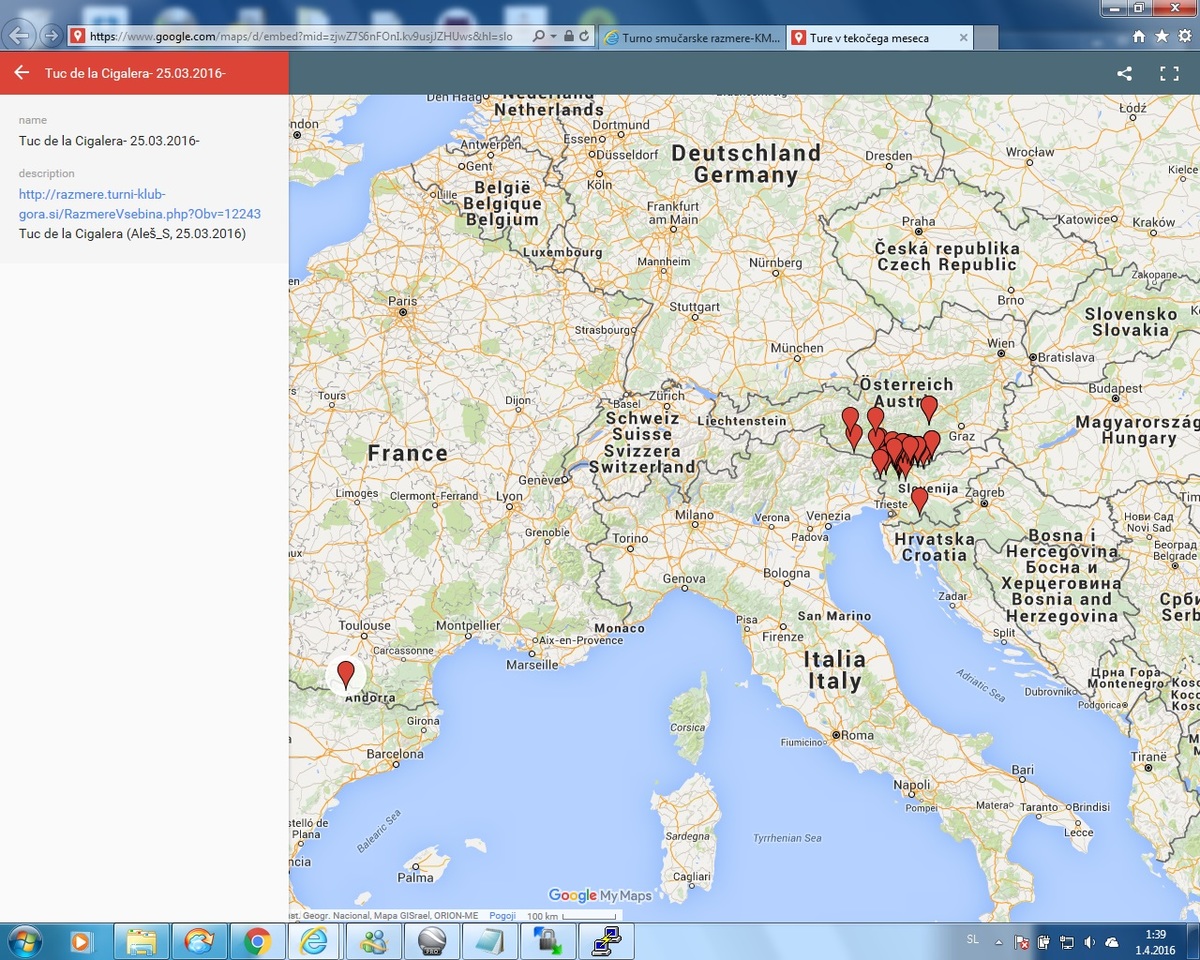Click the share map icon
Screen dimensions: 1200x960
tap(1125, 73)
